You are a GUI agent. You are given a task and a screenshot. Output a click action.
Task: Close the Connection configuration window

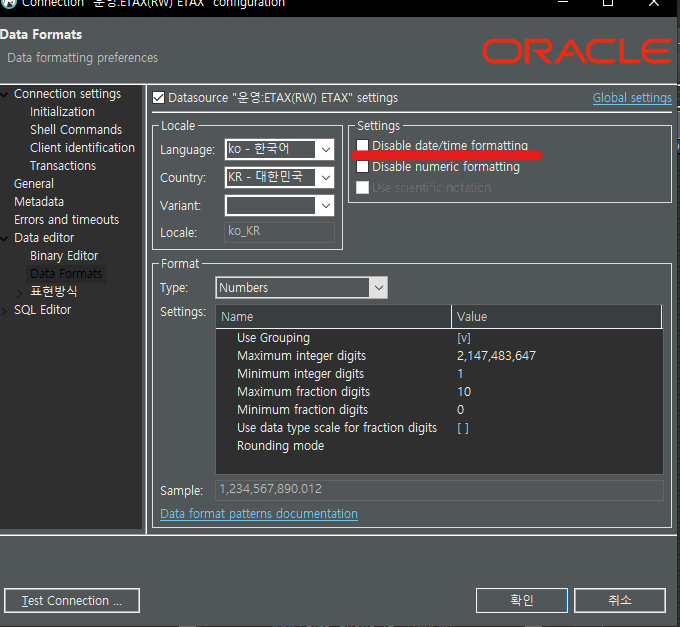[x=654, y=3]
